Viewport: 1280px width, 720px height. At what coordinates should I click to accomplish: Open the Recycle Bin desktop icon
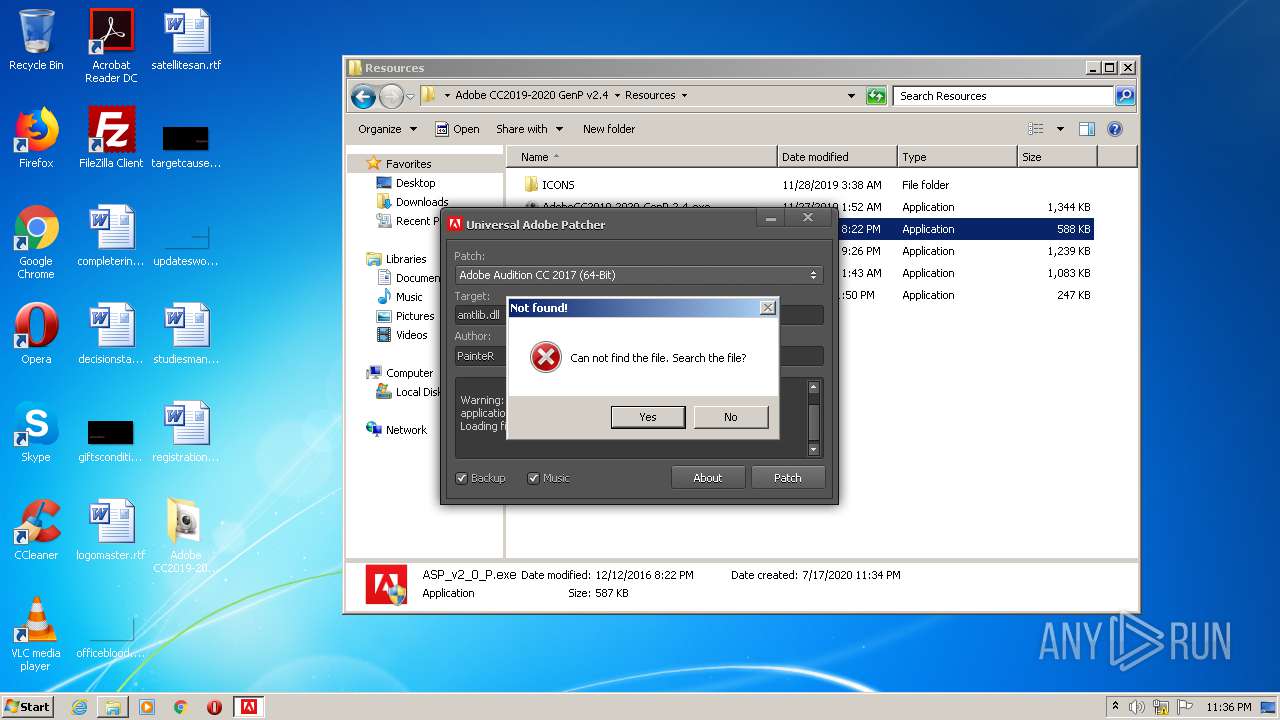[x=36, y=40]
